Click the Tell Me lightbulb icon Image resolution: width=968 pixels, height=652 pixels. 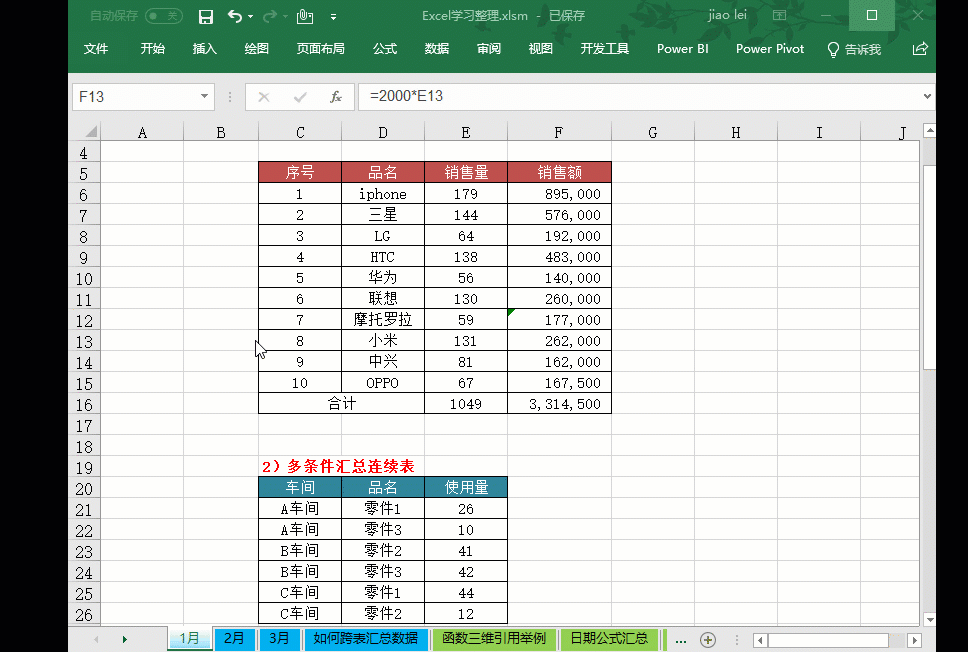832,48
